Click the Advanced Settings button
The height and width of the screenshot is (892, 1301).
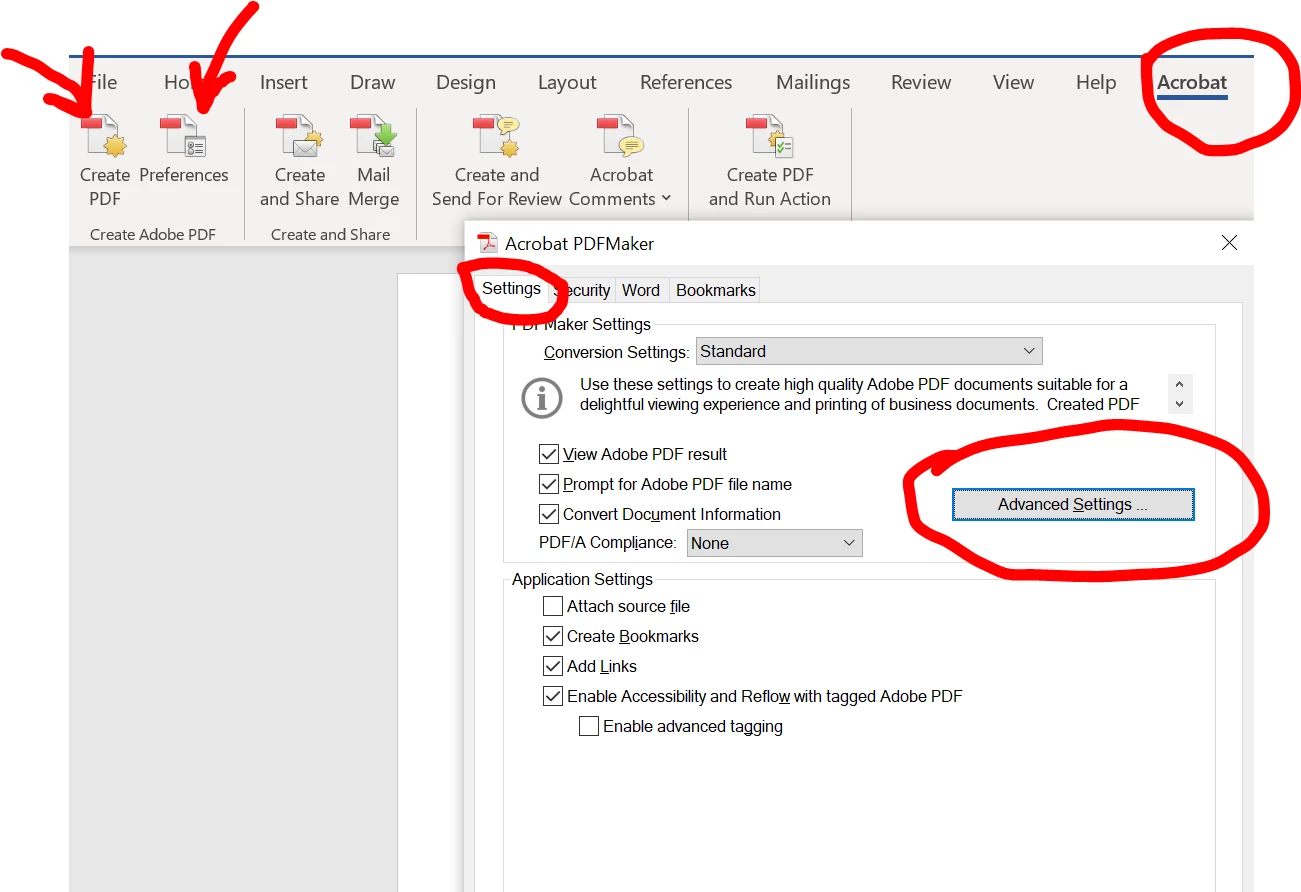[1073, 505]
